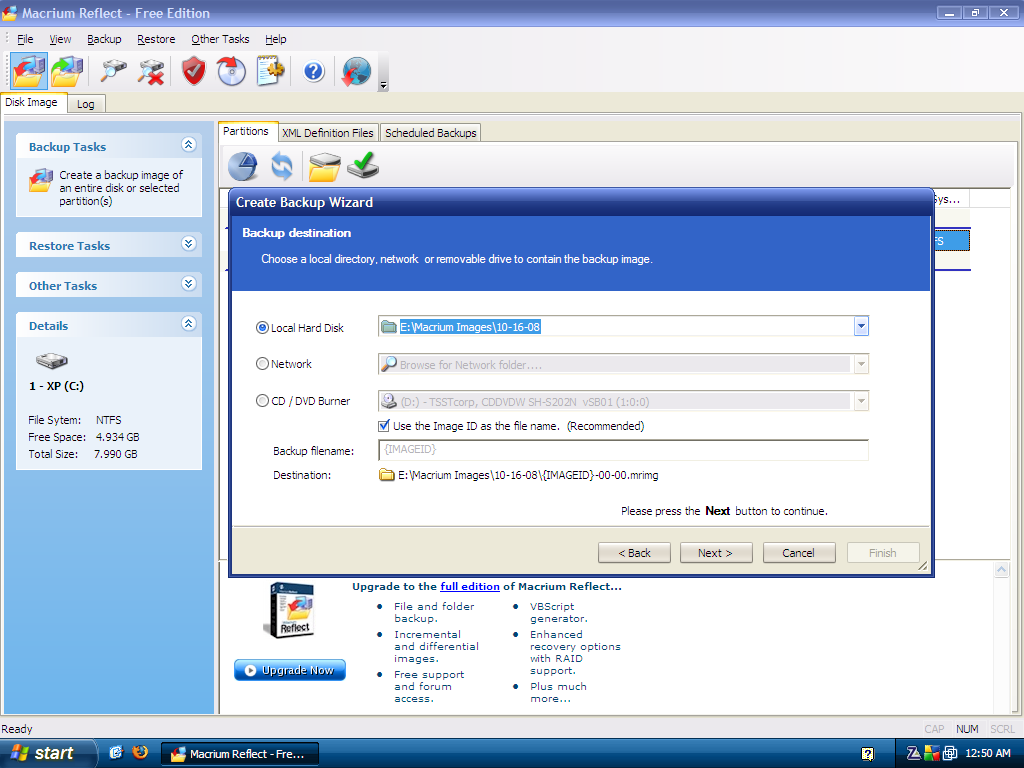Open the Backup menu
Screen dimensions: 1024x768
104,39
